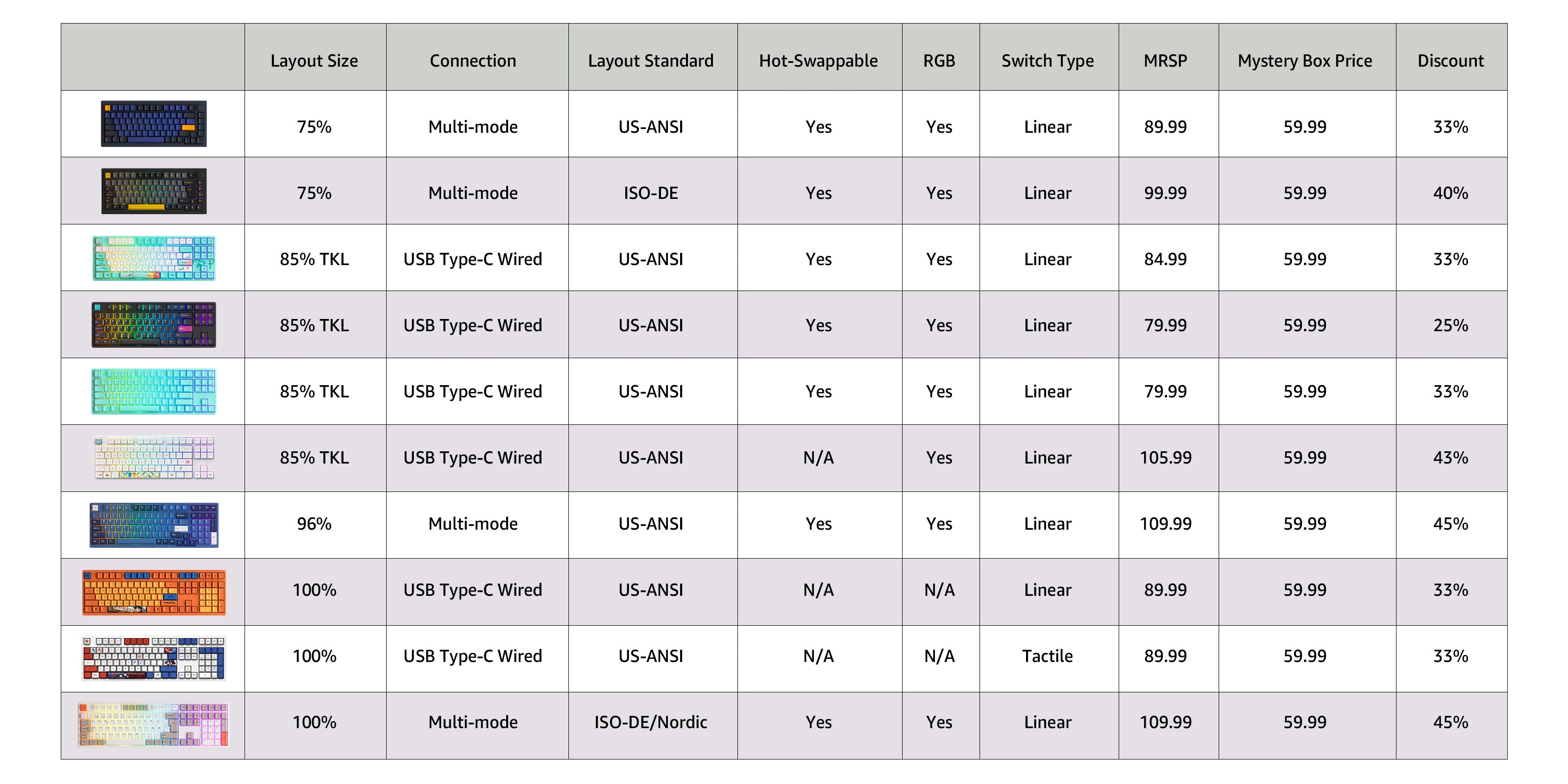Click the teal illustrated keyboard priced 84.99
Screen dimensions: 1568x784
coord(153,259)
